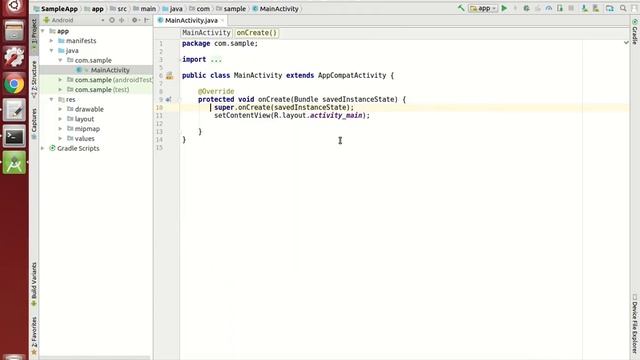Open Ubuntu dash from the launcher
Viewport: 640px width, 360px height.
(14, 6)
